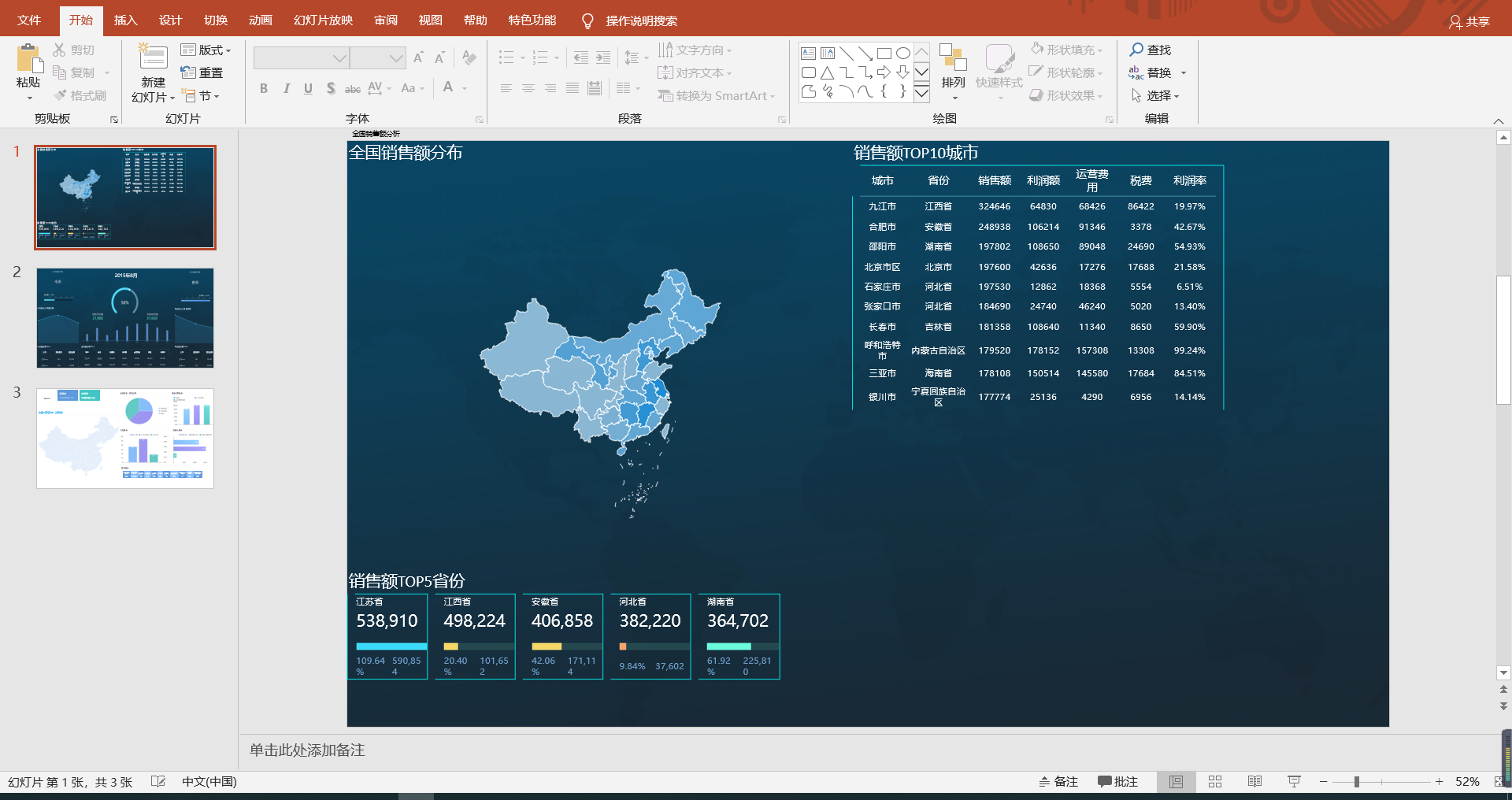This screenshot has height=800, width=1512.
Task: Click the Paste clipboard icon
Action: [x=29, y=59]
